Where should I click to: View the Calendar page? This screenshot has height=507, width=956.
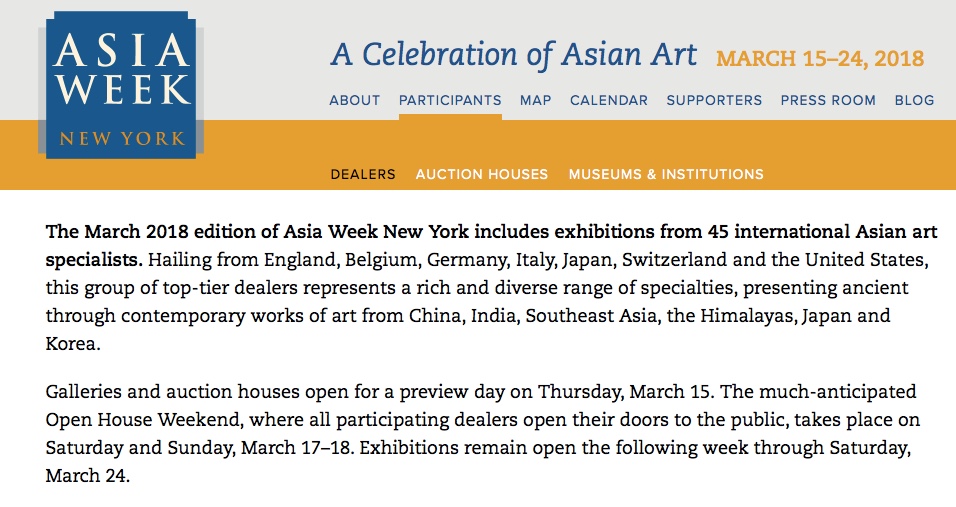coord(609,100)
